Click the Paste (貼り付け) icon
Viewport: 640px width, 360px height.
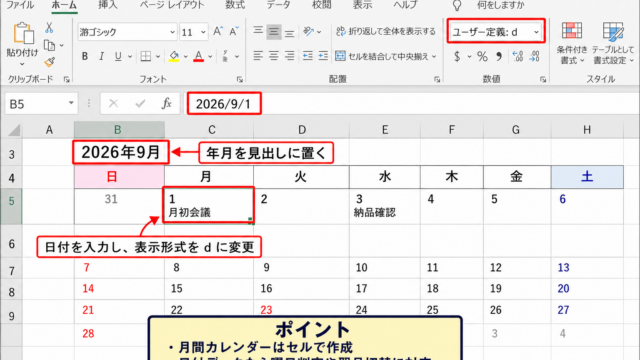[x=23, y=33]
